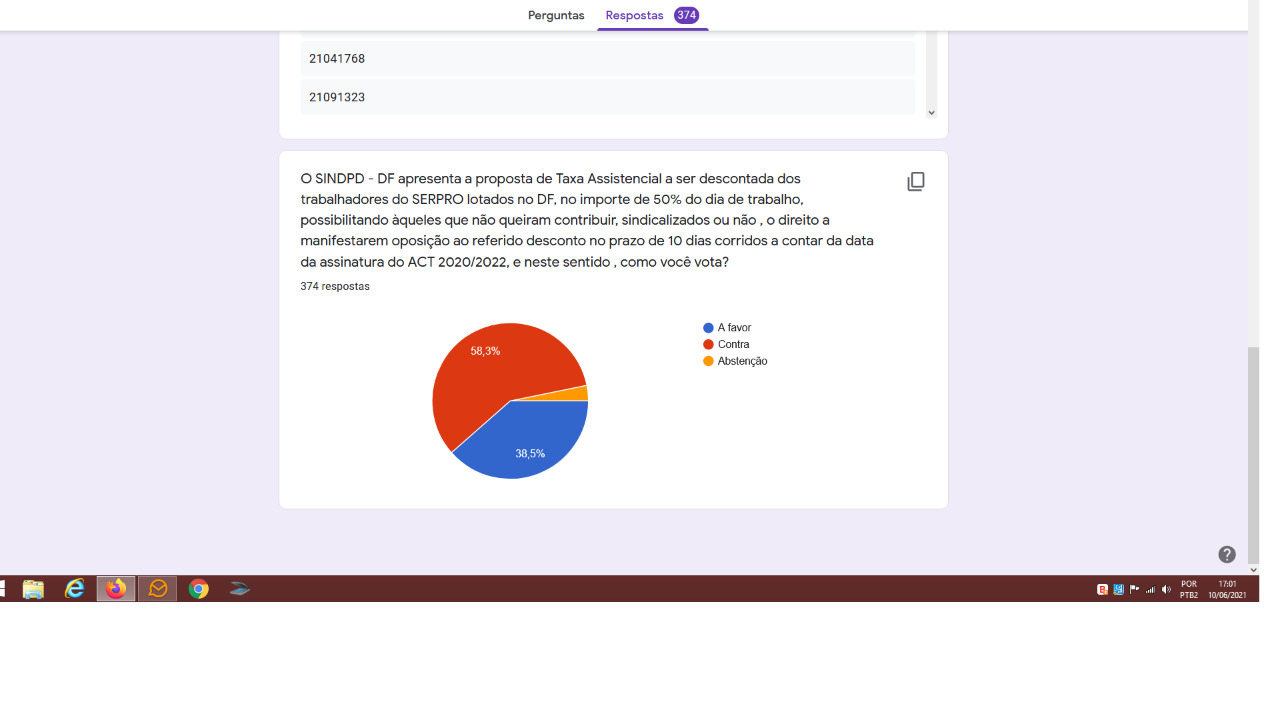The image size is (1280, 720).
Task: Click the 374 responses count badge
Action: click(686, 15)
